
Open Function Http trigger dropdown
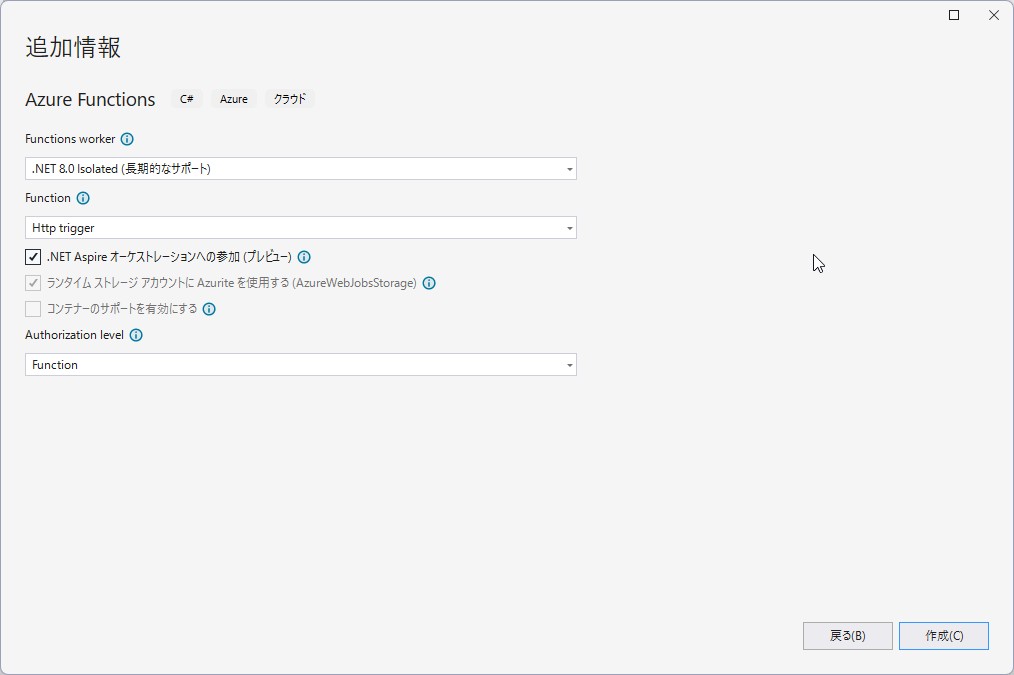[x=301, y=228]
